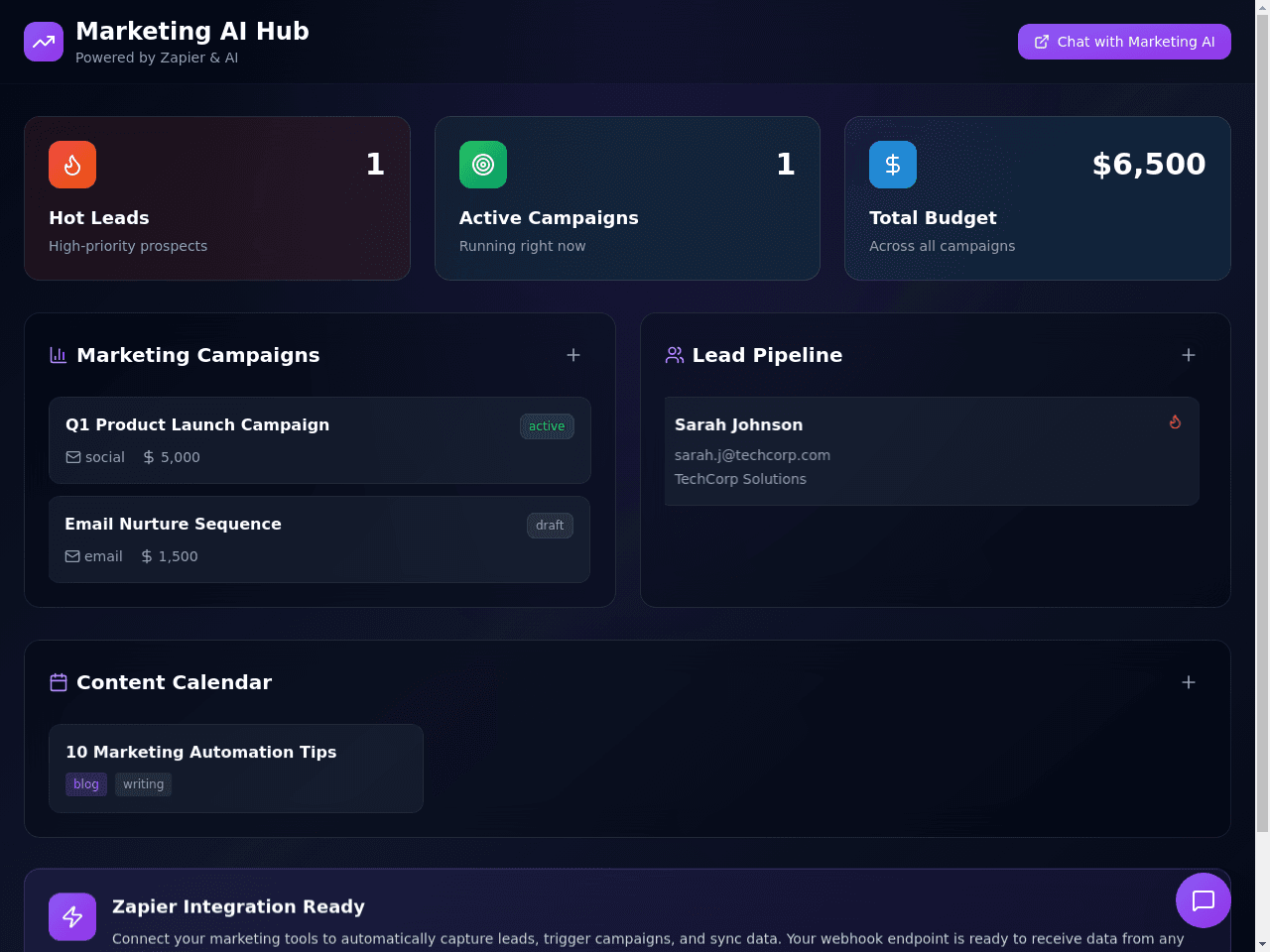The height and width of the screenshot is (952, 1270).
Task: Click the users icon beside Lead Pipeline
Action: point(675,355)
